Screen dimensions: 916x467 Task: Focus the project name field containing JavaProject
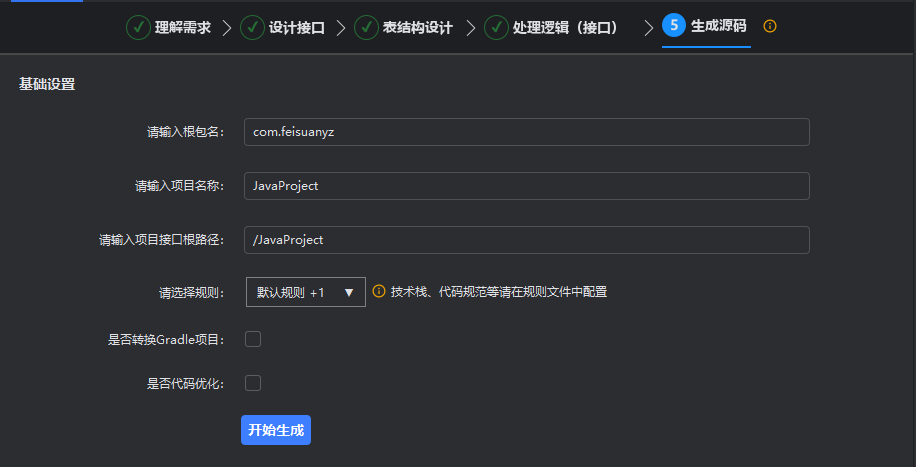point(526,186)
